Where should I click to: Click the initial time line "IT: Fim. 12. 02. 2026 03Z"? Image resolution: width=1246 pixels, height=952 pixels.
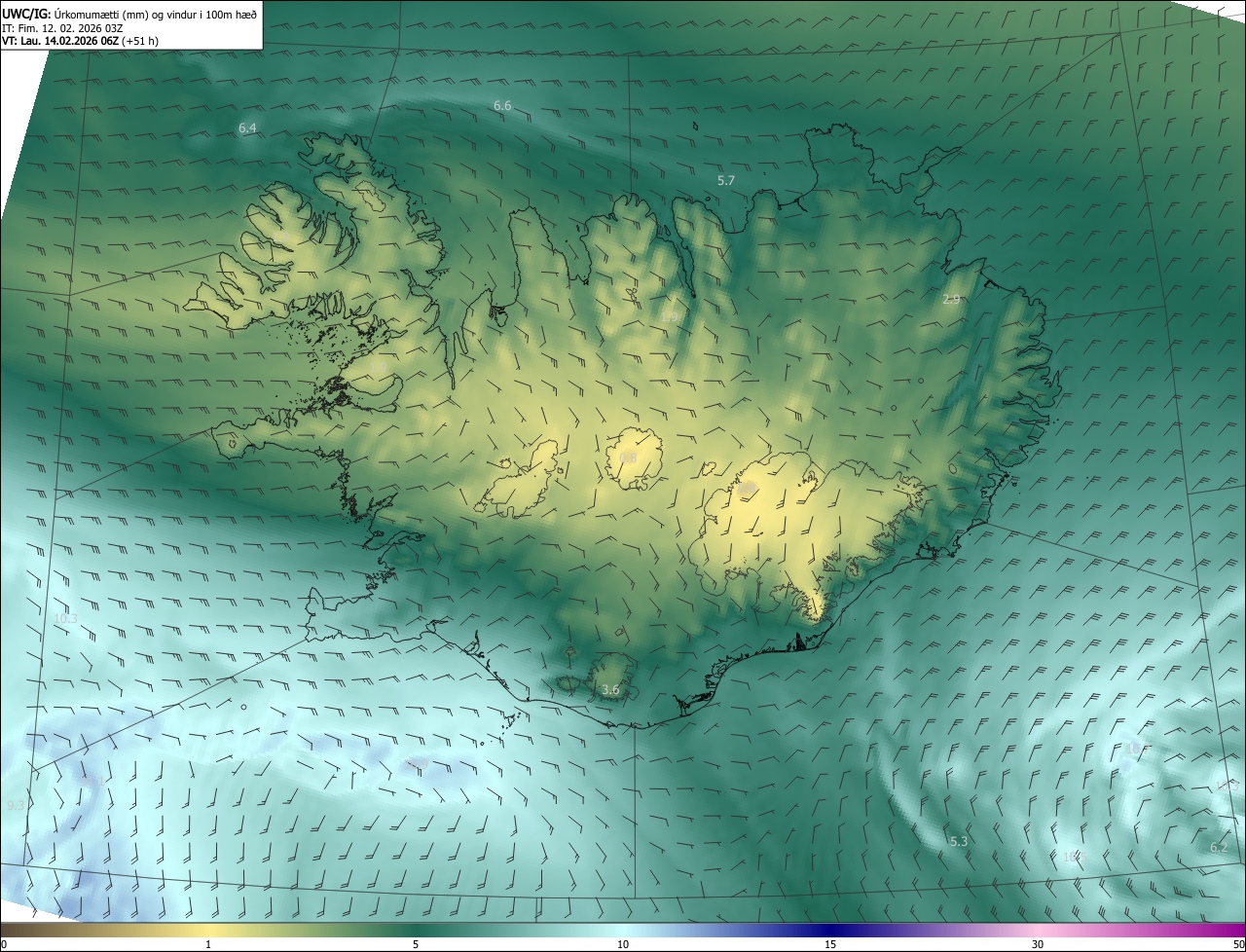click(62, 27)
